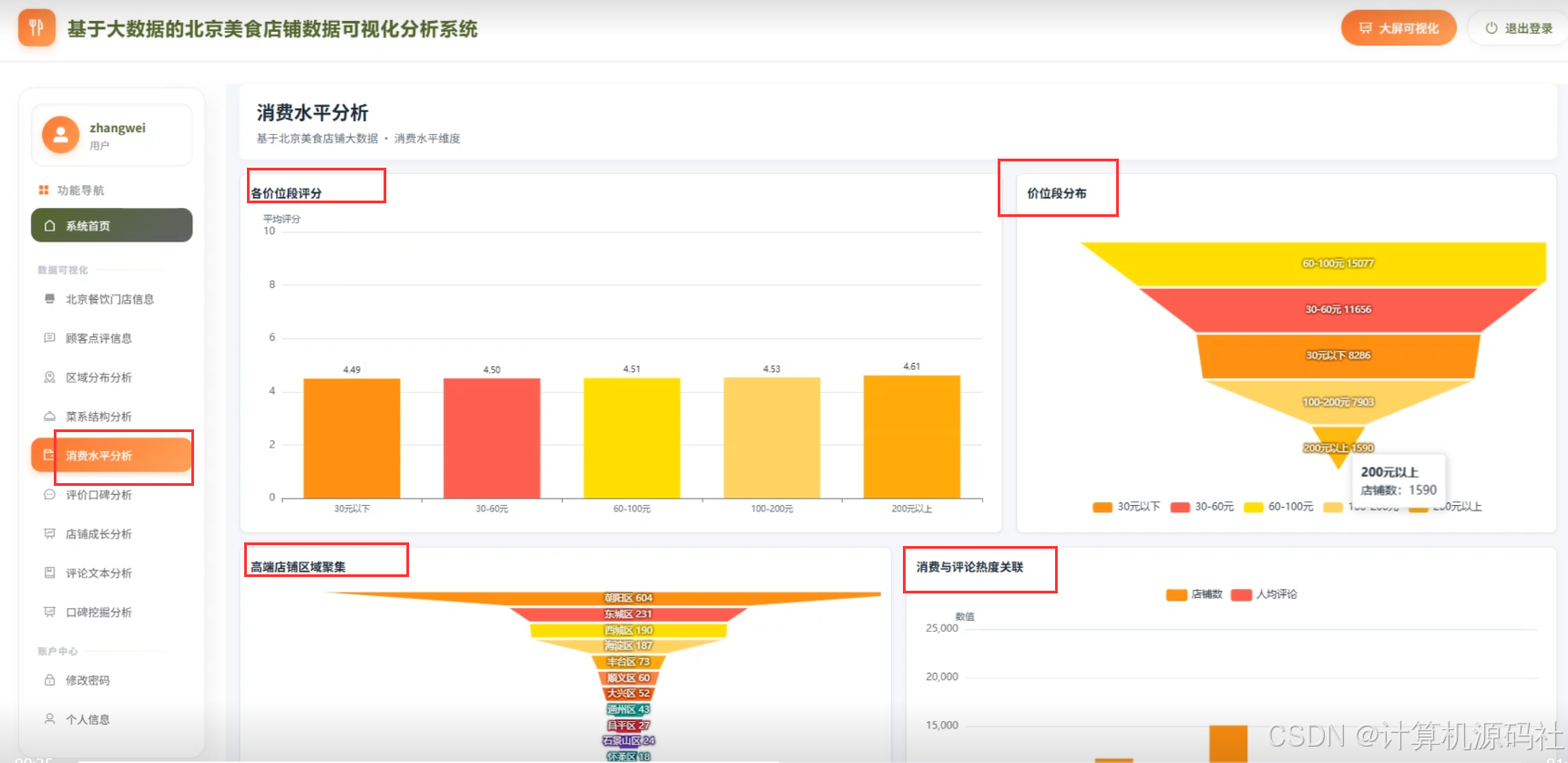1568x763 pixels.
Task: Open 口碑挖掘分析 menu item
Action: 111,613
